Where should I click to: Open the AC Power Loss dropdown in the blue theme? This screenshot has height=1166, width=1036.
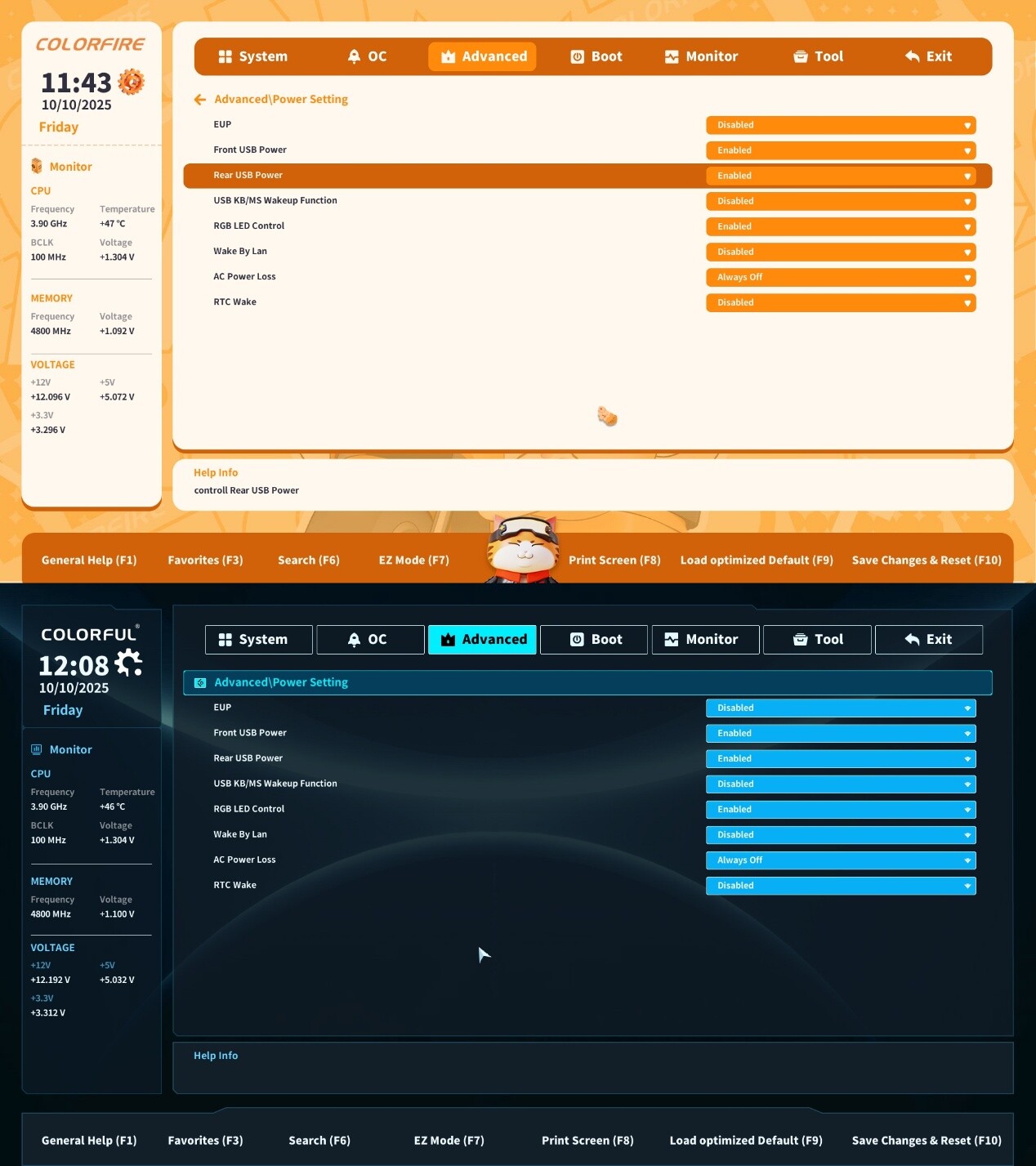click(840, 860)
